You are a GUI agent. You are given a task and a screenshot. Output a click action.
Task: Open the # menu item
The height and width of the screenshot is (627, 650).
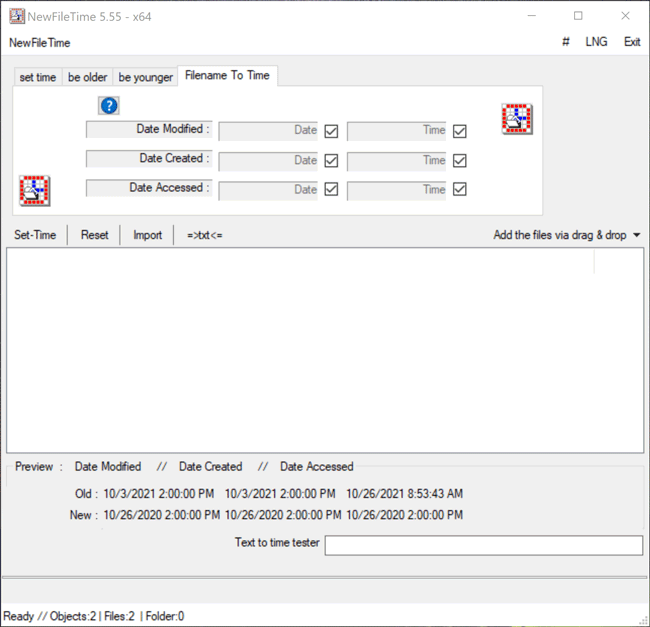[565, 42]
